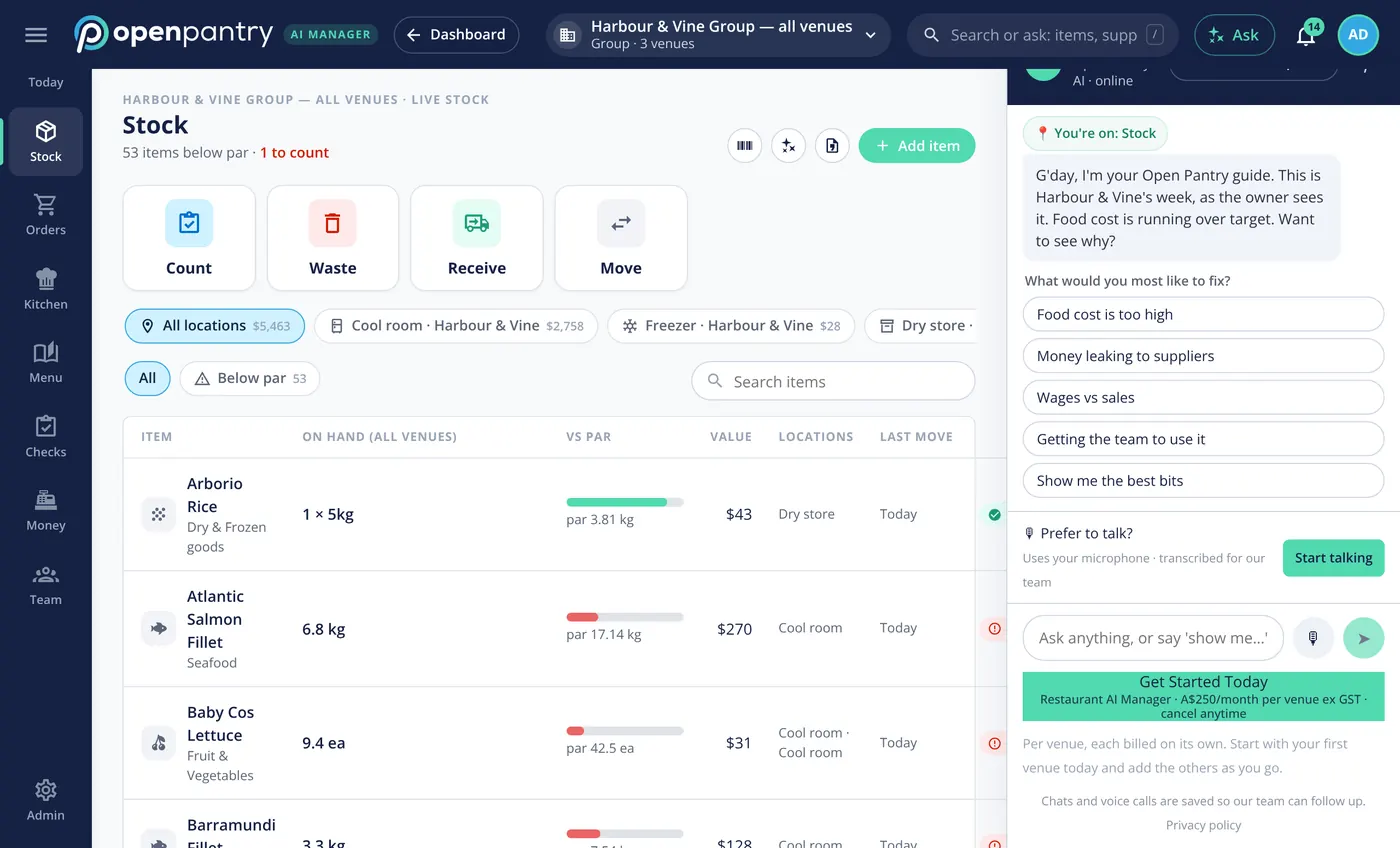Go back to Dashboard

pos(457,35)
